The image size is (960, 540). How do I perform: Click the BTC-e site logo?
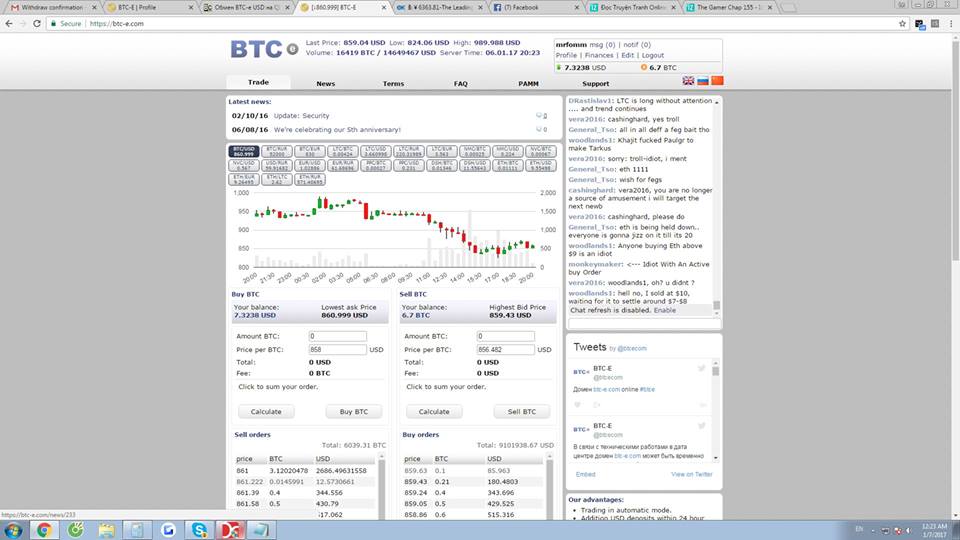coord(264,49)
